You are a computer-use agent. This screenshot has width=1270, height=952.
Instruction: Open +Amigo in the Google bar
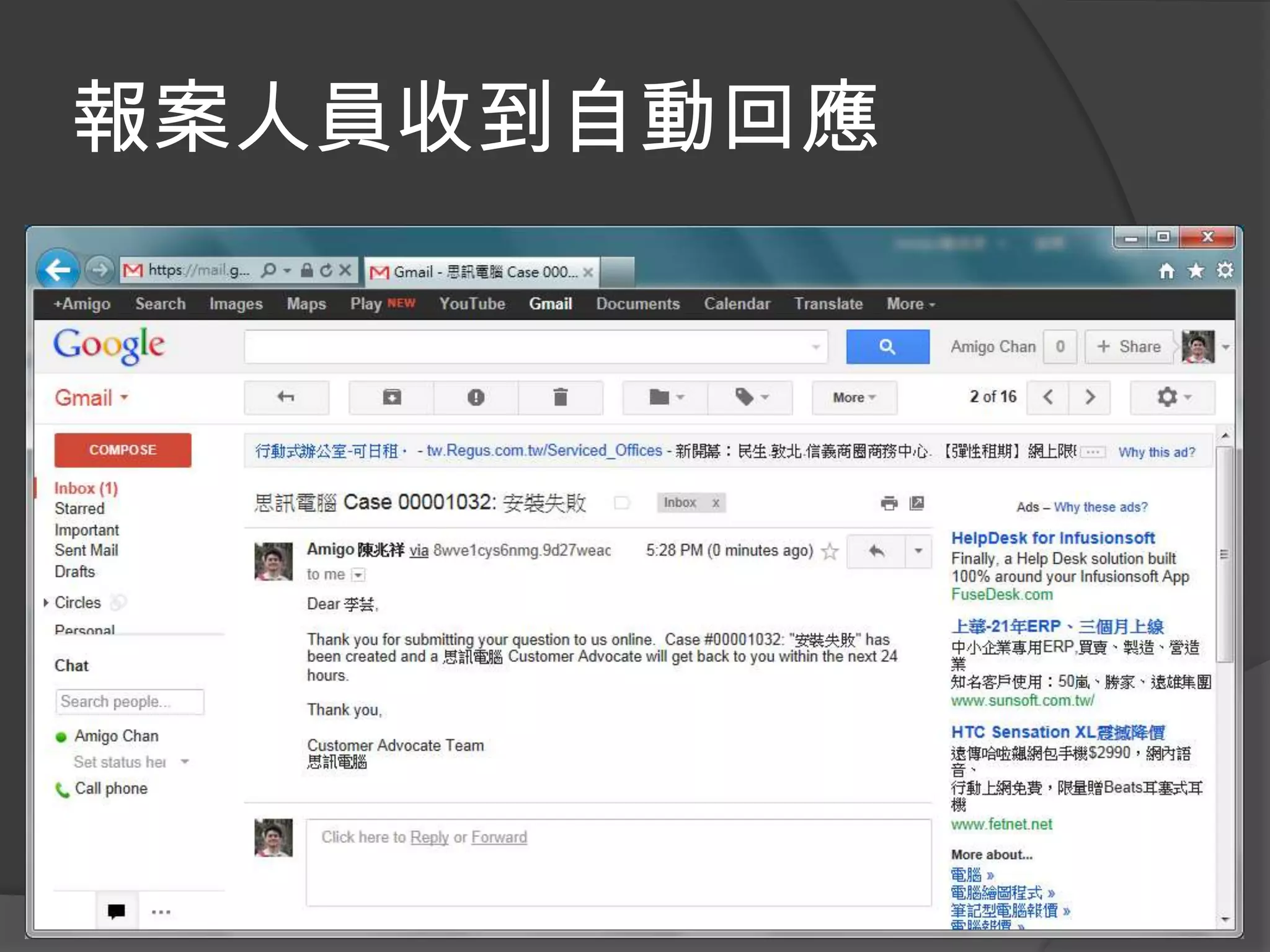pyautogui.click(x=82, y=304)
